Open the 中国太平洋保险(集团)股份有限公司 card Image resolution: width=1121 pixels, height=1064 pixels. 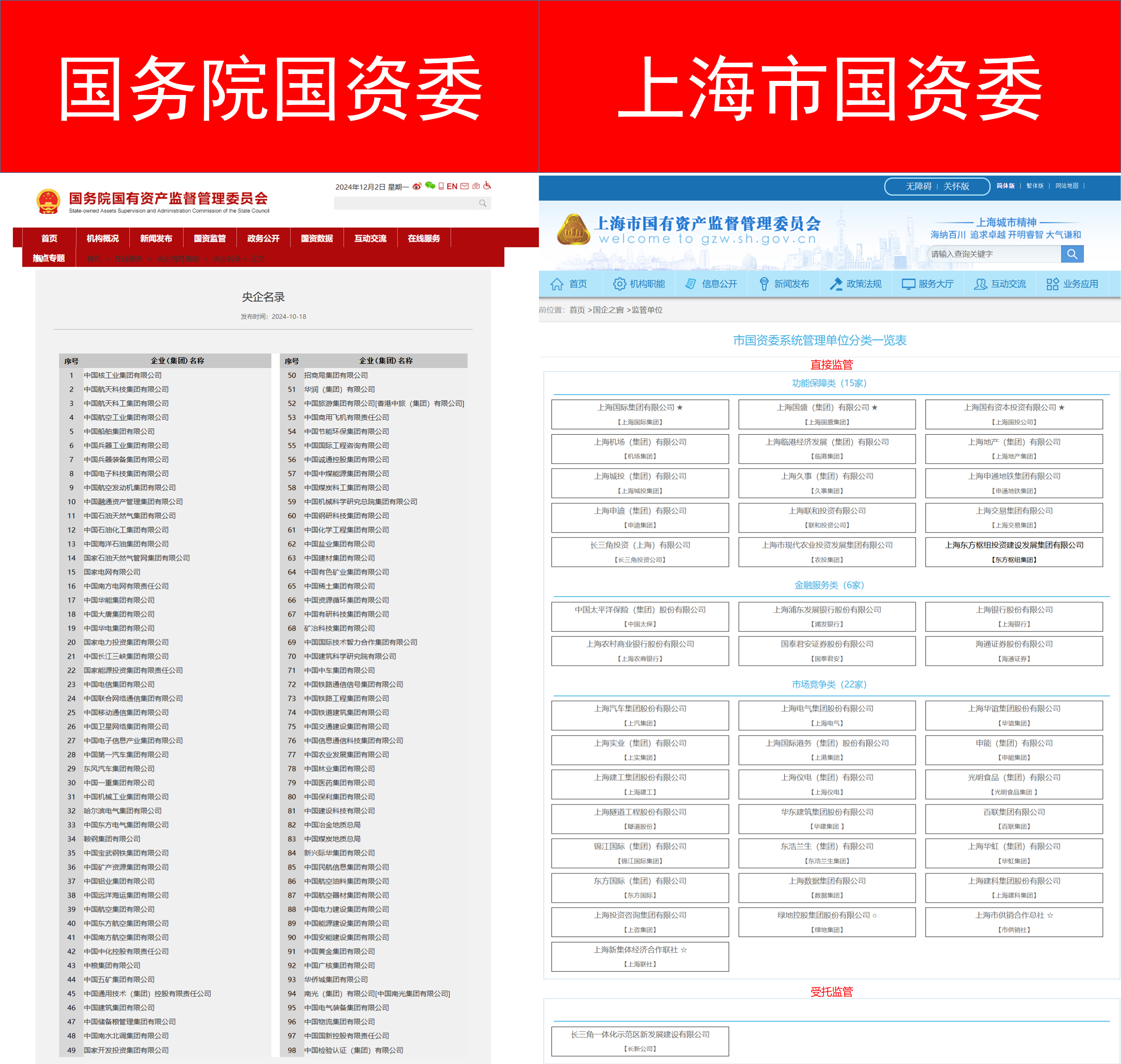tap(639, 617)
